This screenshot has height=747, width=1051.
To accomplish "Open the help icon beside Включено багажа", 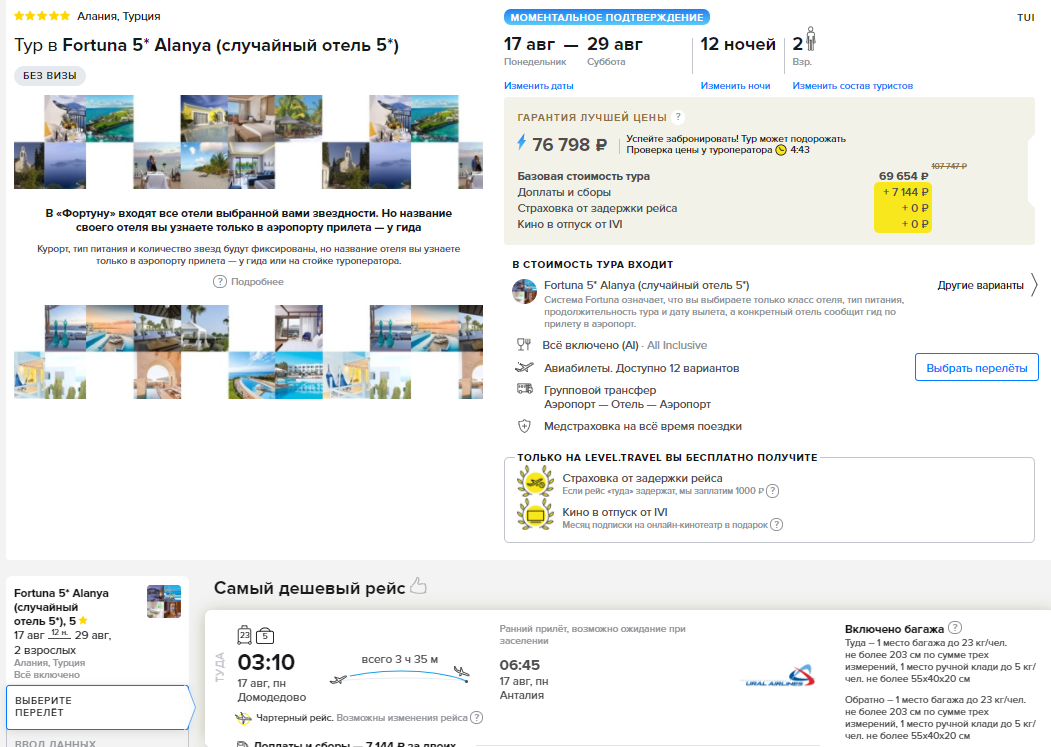I will (955, 628).
